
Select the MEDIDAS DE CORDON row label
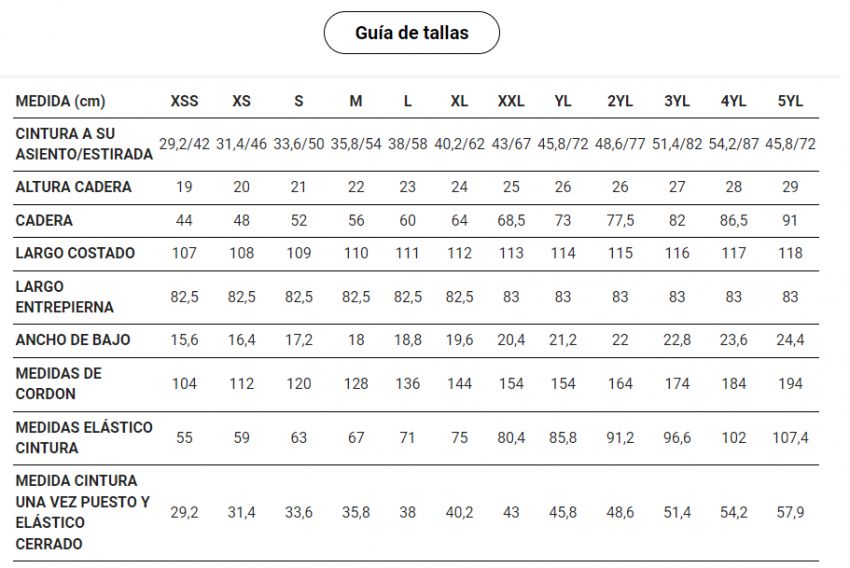coord(58,383)
